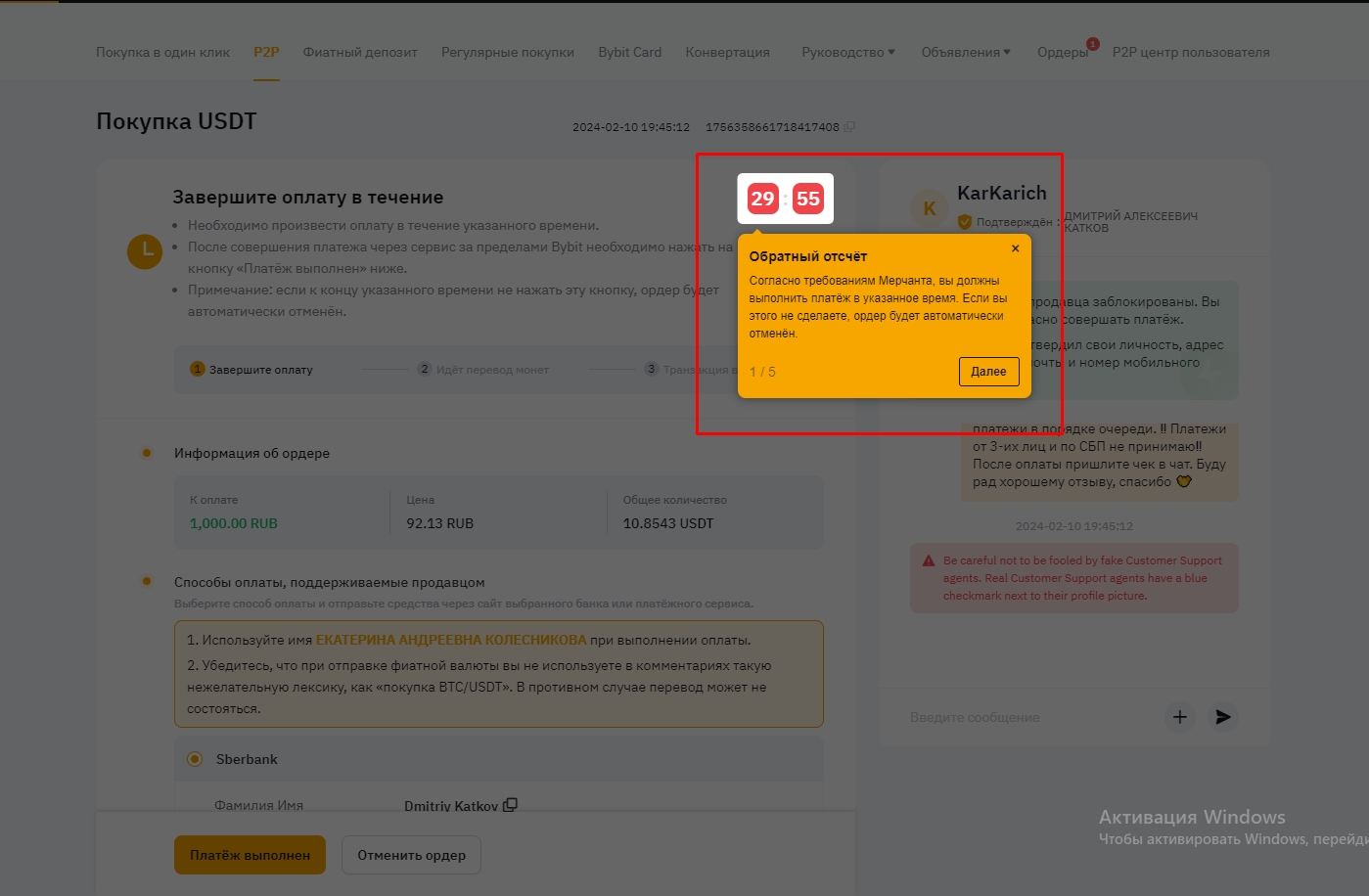This screenshot has width=1369, height=896.
Task: Click the plus attachment icon in chat
Action: (x=1180, y=717)
